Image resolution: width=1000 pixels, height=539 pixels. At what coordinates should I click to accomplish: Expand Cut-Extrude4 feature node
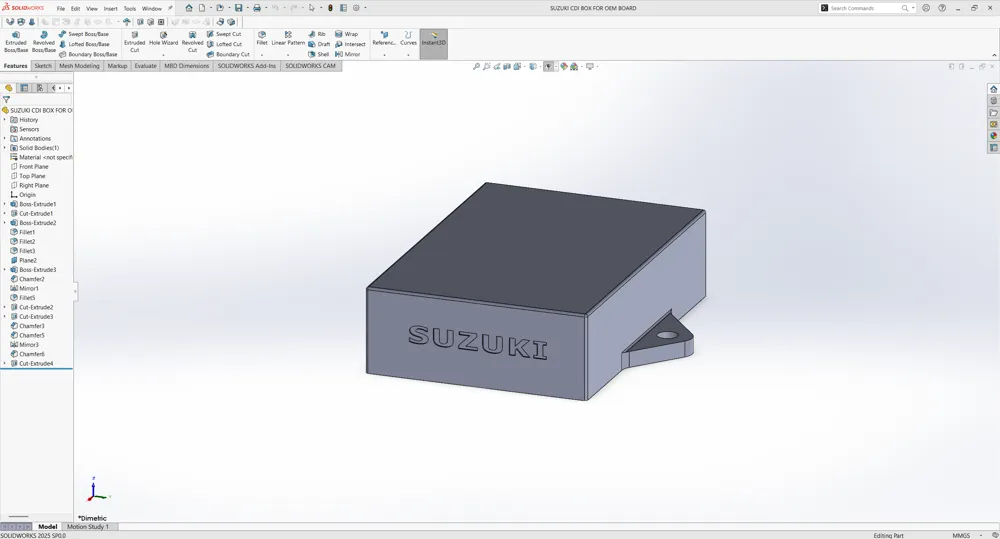coord(4,364)
